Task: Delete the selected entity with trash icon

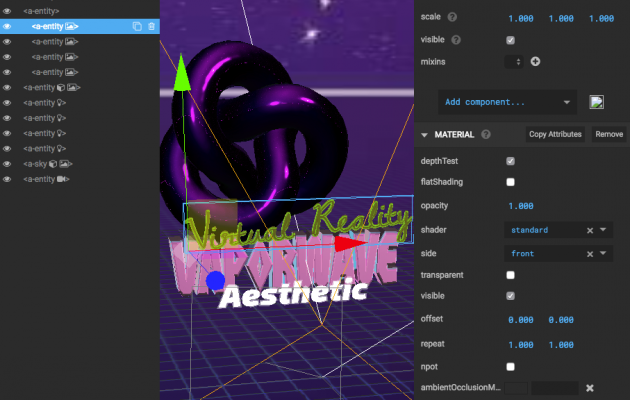Action: click(x=151, y=26)
